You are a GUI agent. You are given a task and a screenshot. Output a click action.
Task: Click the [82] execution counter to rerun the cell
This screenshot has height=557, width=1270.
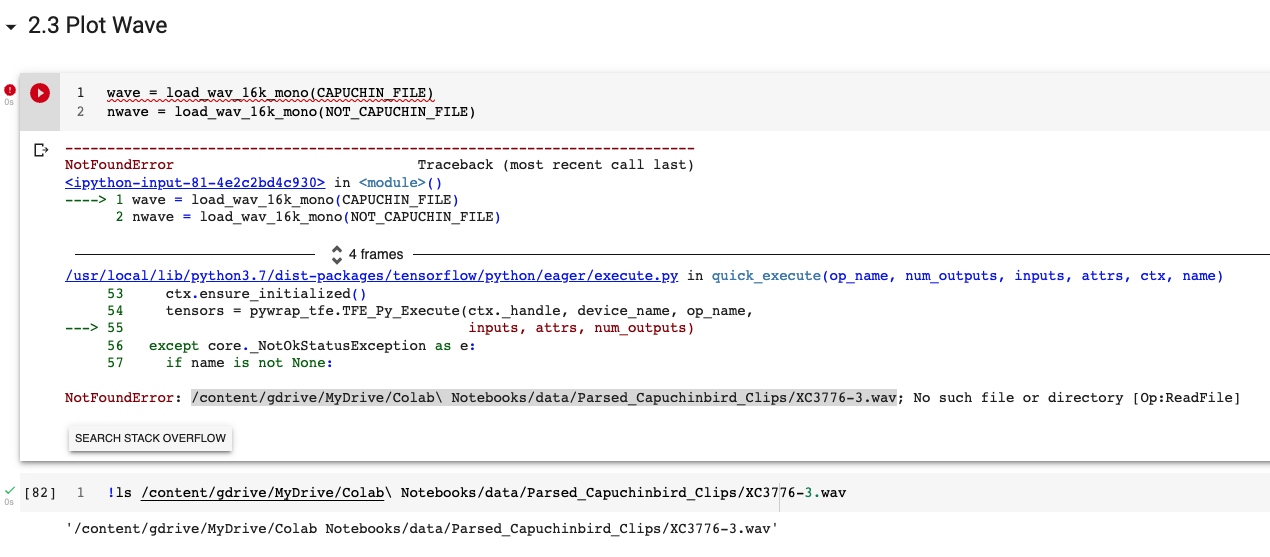[x=39, y=493]
